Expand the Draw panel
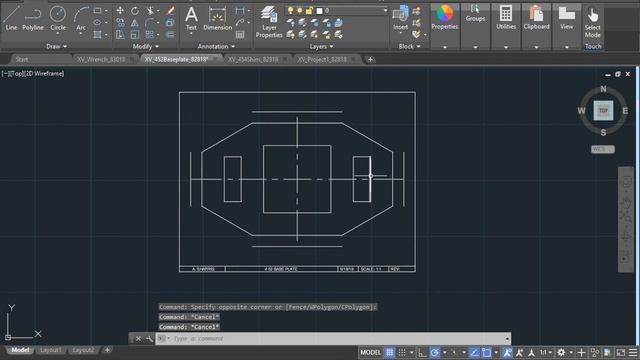 click(56, 47)
